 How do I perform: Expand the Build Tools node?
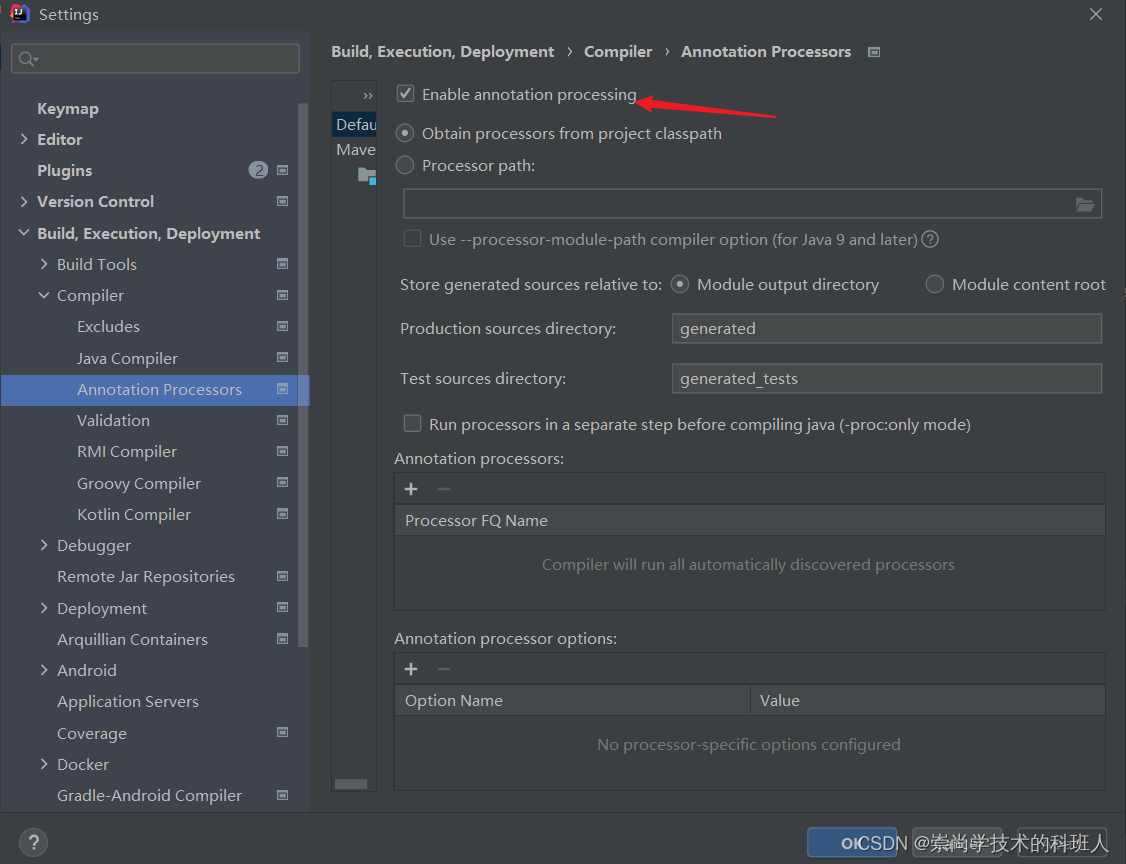pyautogui.click(x=44, y=264)
